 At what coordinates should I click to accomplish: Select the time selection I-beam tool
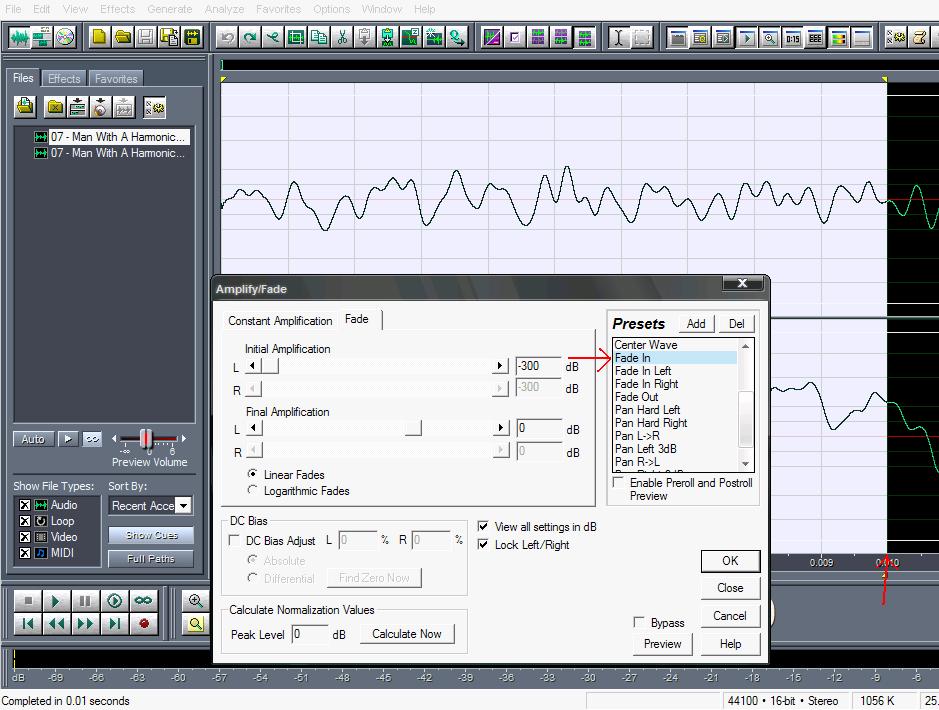(618, 38)
